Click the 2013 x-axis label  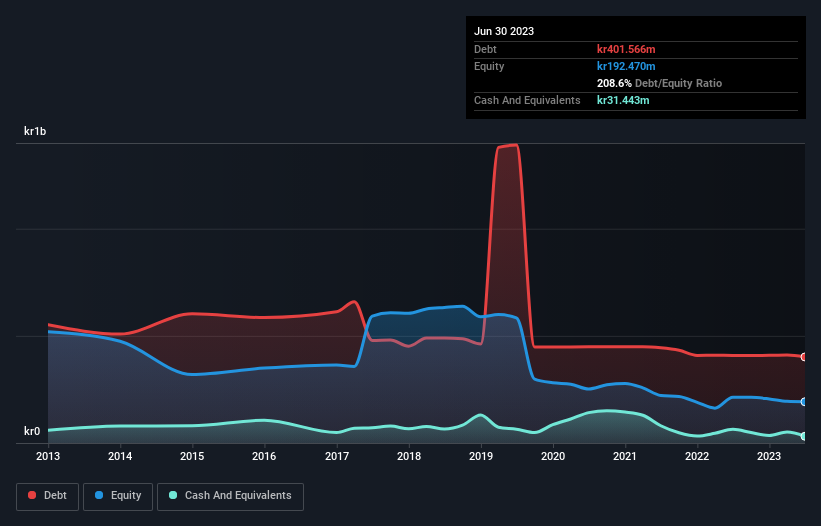[48, 456]
